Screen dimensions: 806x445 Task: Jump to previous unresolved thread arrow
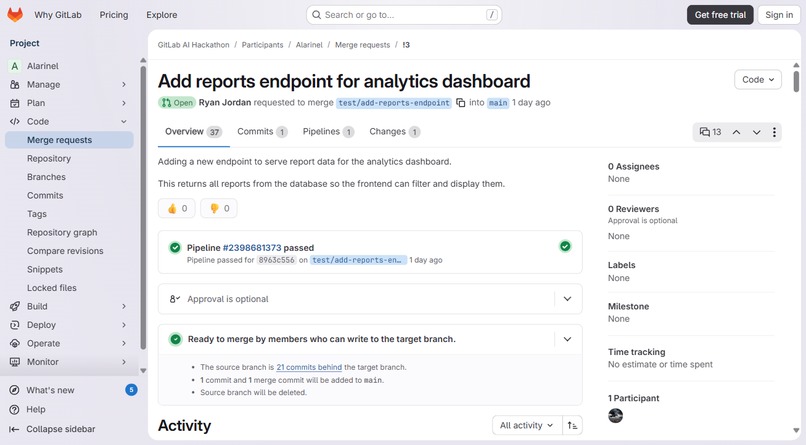tap(736, 132)
